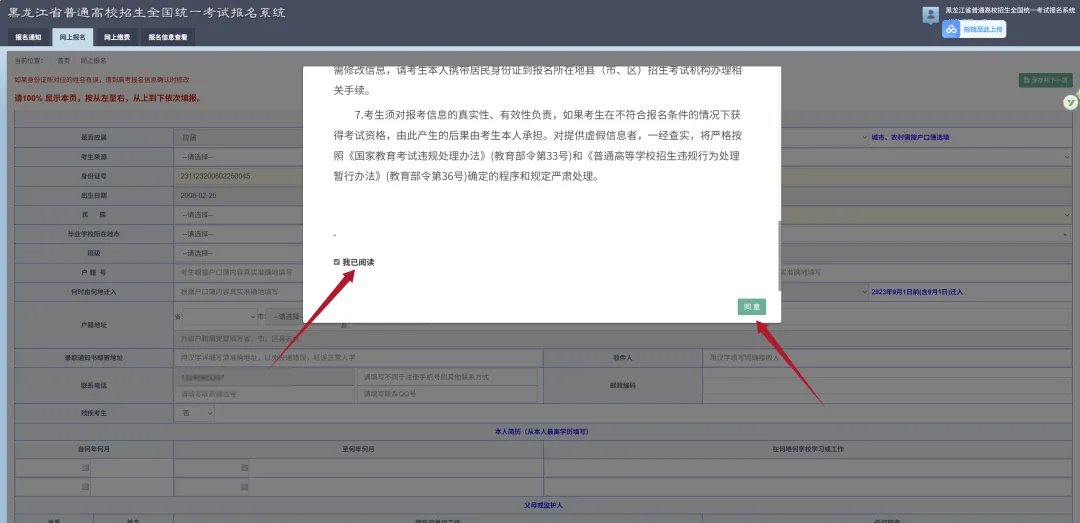Screen dimensions: 1080x523
Task: Click the 户籍号 input field
Action: click(x=238, y=273)
